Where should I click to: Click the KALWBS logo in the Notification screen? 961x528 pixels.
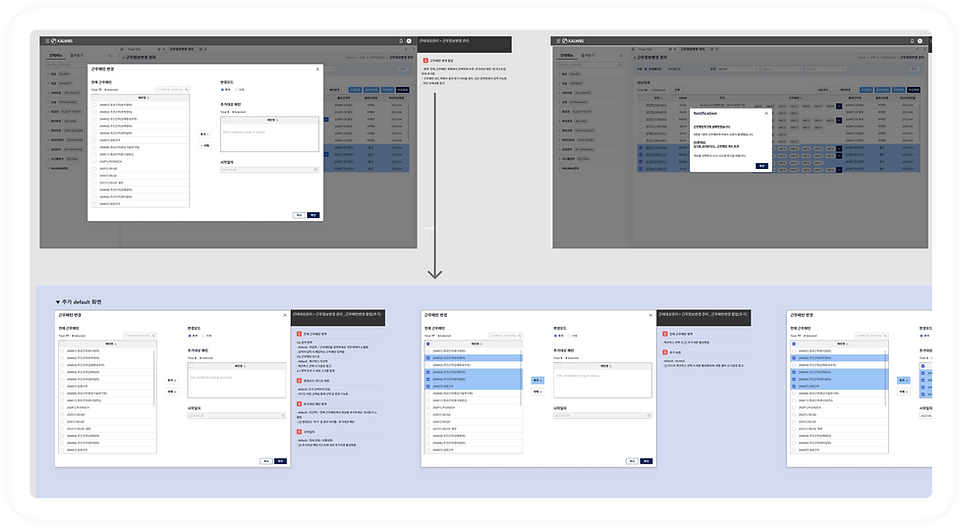(573, 41)
